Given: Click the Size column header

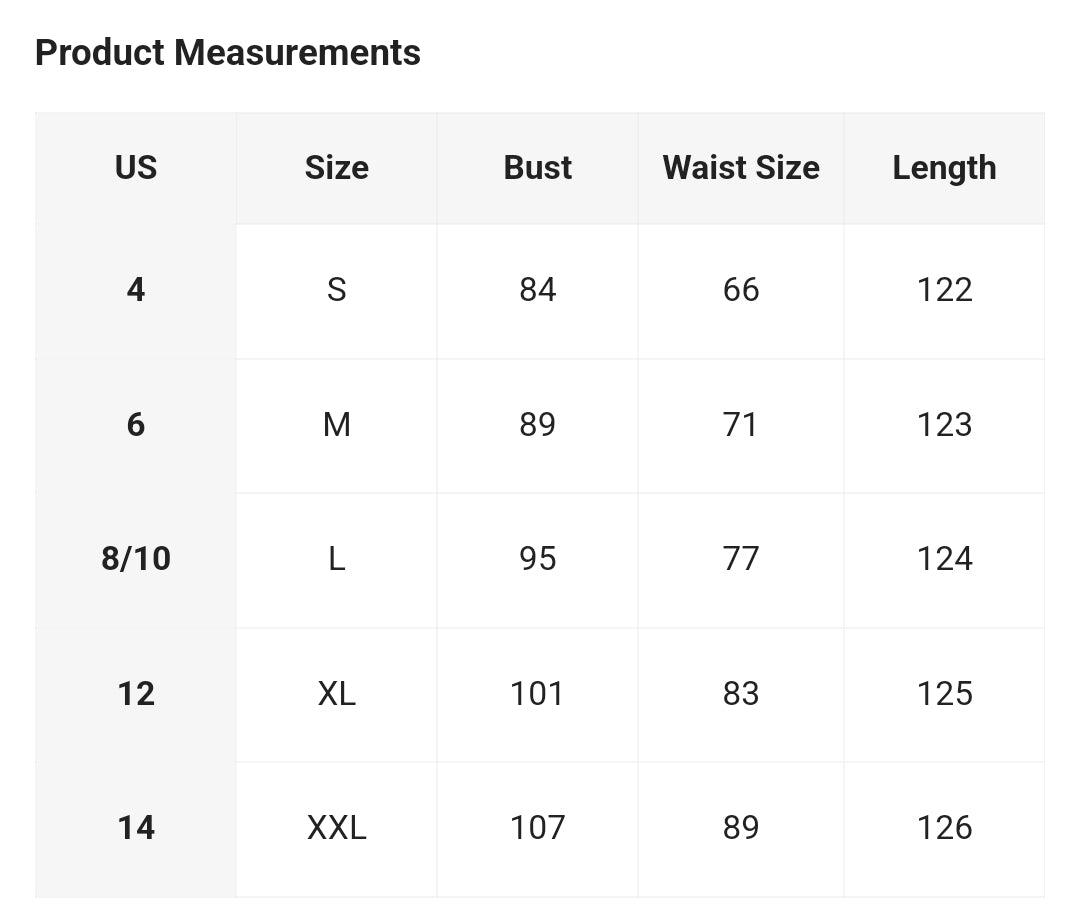Looking at the screenshot, I should click(x=337, y=168).
